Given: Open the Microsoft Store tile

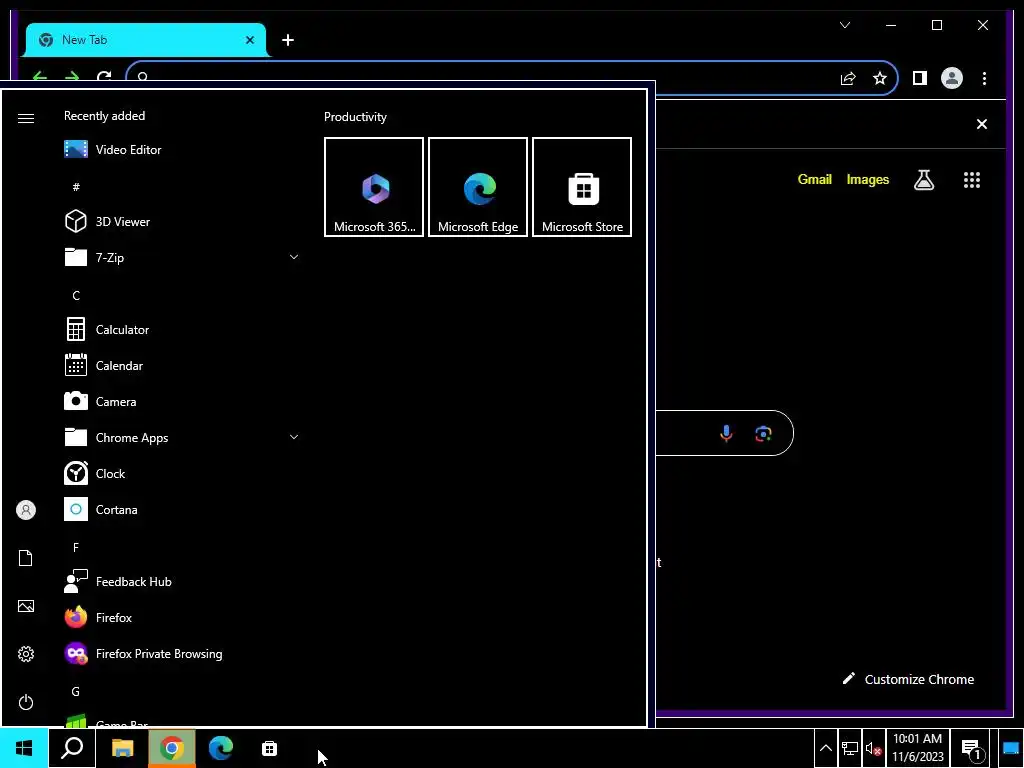Looking at the screenshot, I should click(582, 187).
